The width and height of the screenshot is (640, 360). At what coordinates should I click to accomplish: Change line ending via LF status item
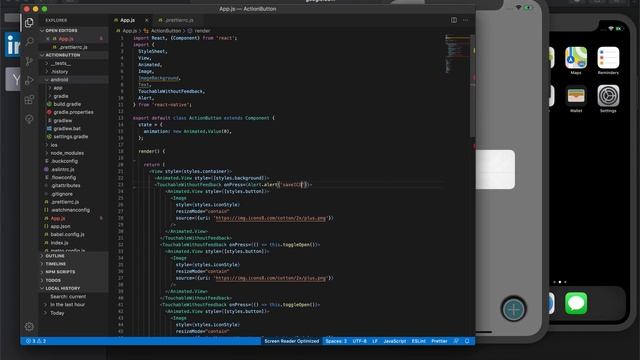pyautogui.click(x=375, y=341)
